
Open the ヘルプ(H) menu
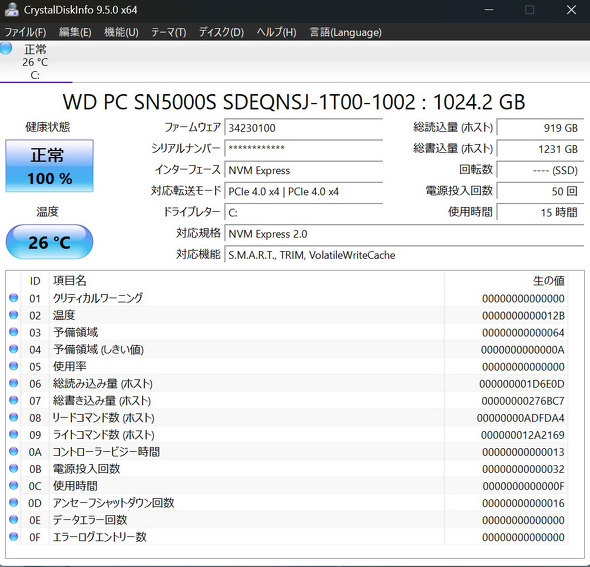[277, 32]
